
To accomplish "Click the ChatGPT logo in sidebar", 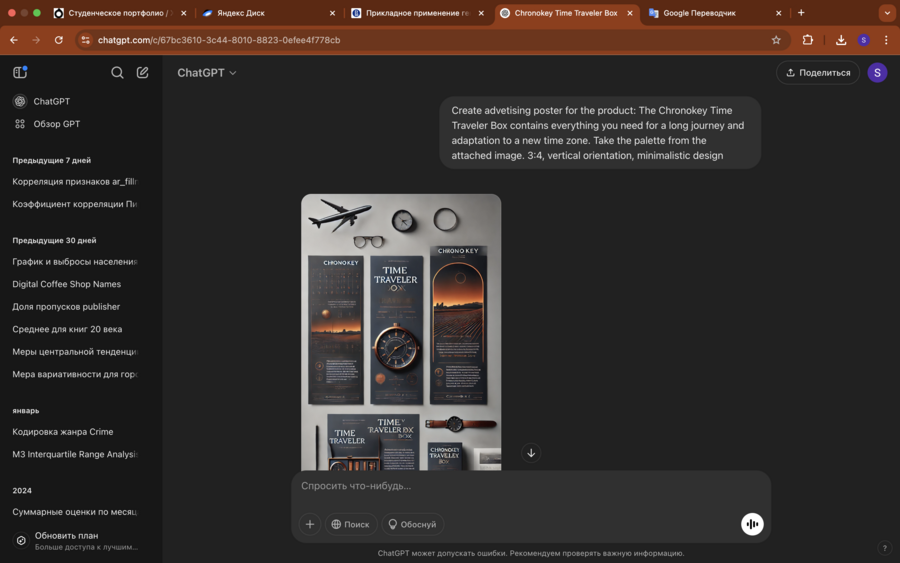I will click(20, 101).
